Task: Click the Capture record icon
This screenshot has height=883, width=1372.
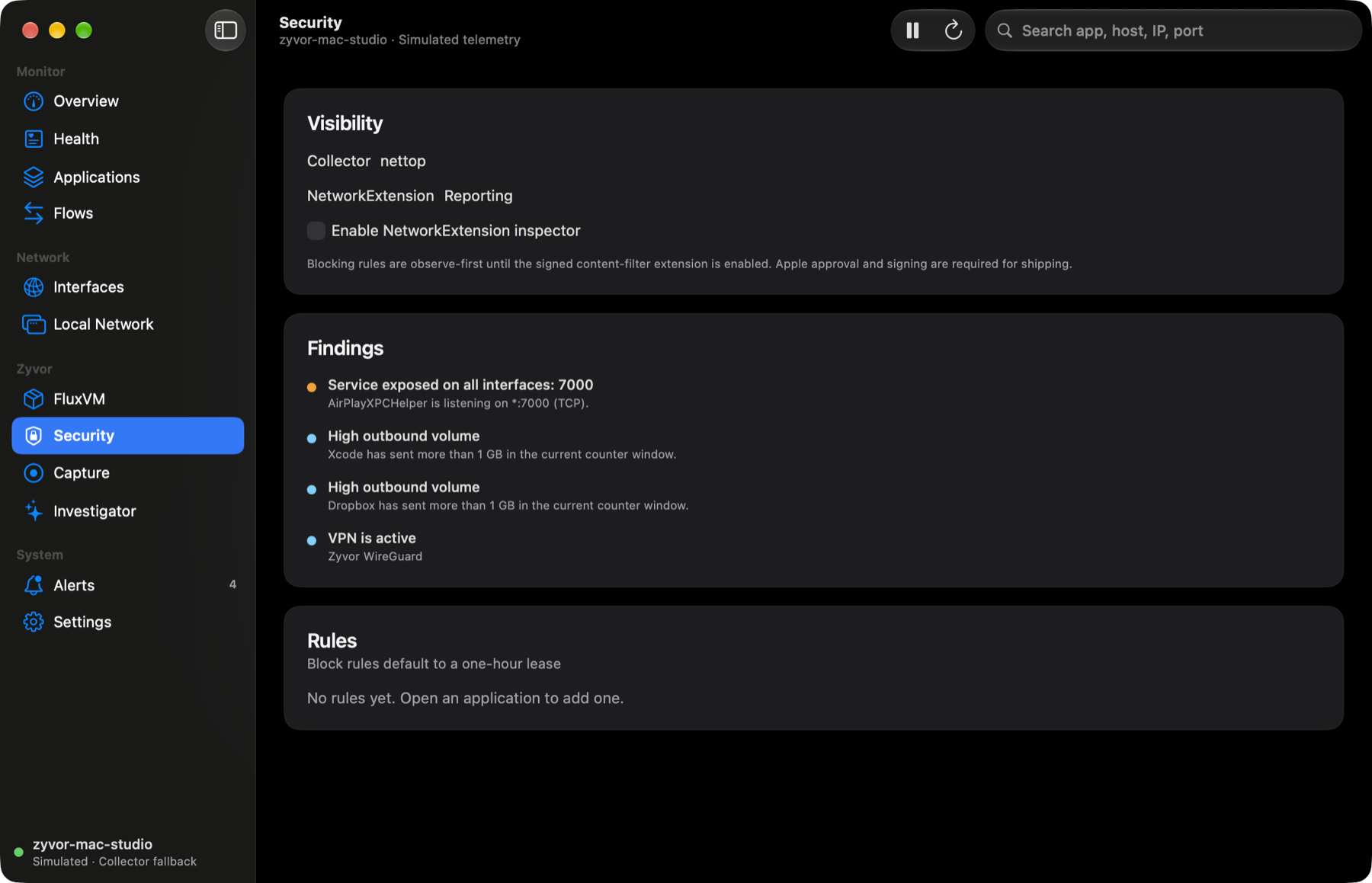Action: [34, 473]
